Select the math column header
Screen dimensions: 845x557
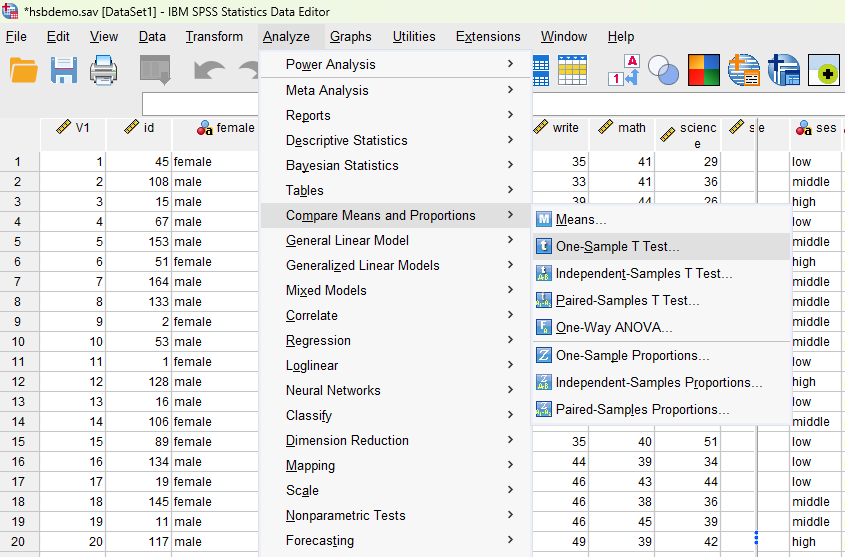pyautogui.click(x=622, y=134)
